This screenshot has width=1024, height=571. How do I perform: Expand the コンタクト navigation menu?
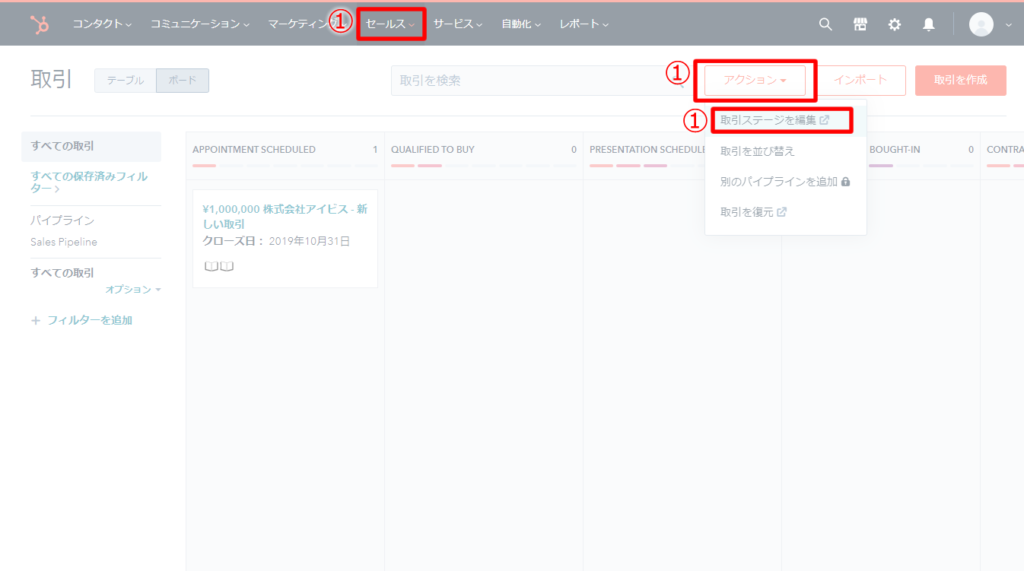coord(102,24)
